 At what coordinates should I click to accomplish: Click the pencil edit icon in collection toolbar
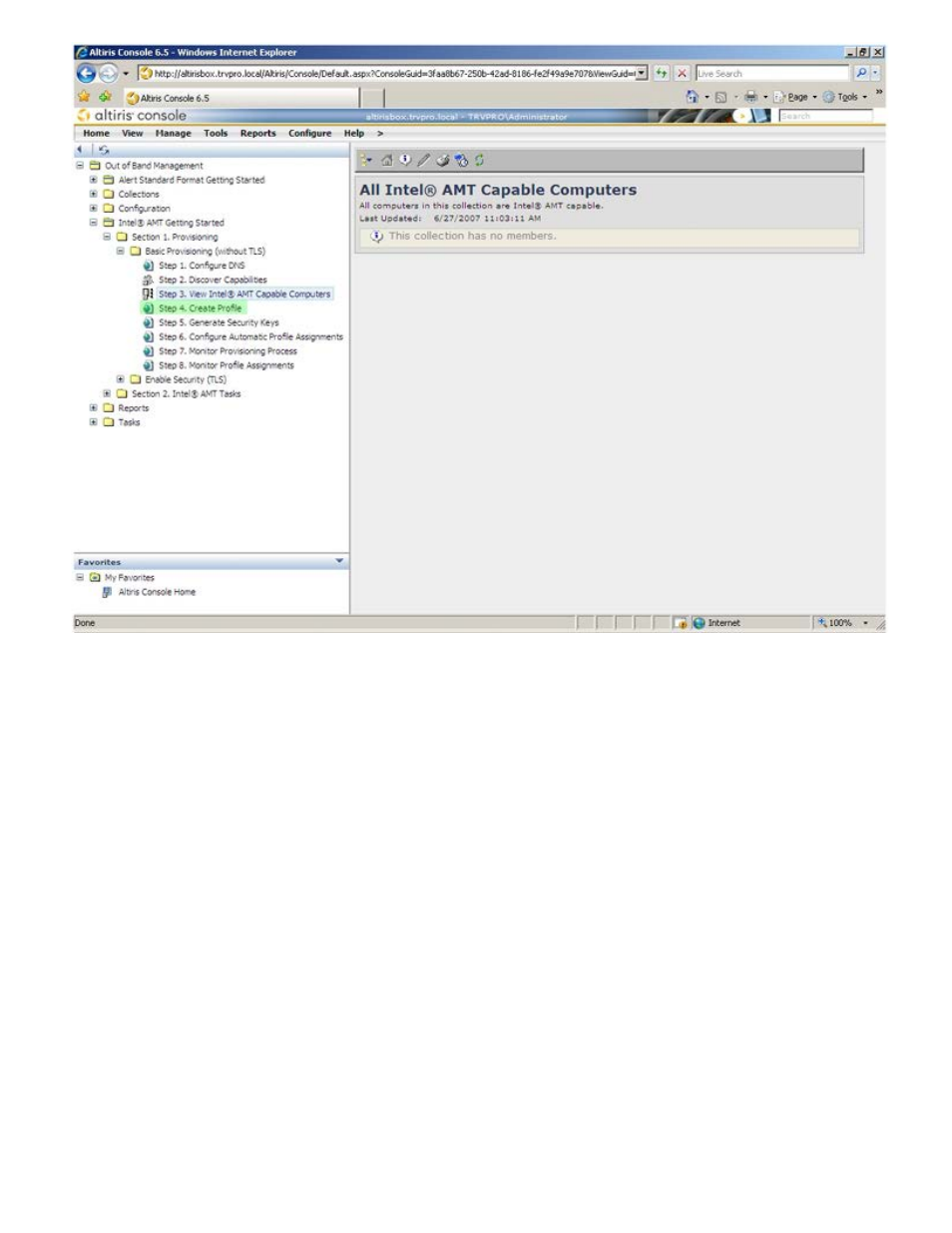[423, 160]
